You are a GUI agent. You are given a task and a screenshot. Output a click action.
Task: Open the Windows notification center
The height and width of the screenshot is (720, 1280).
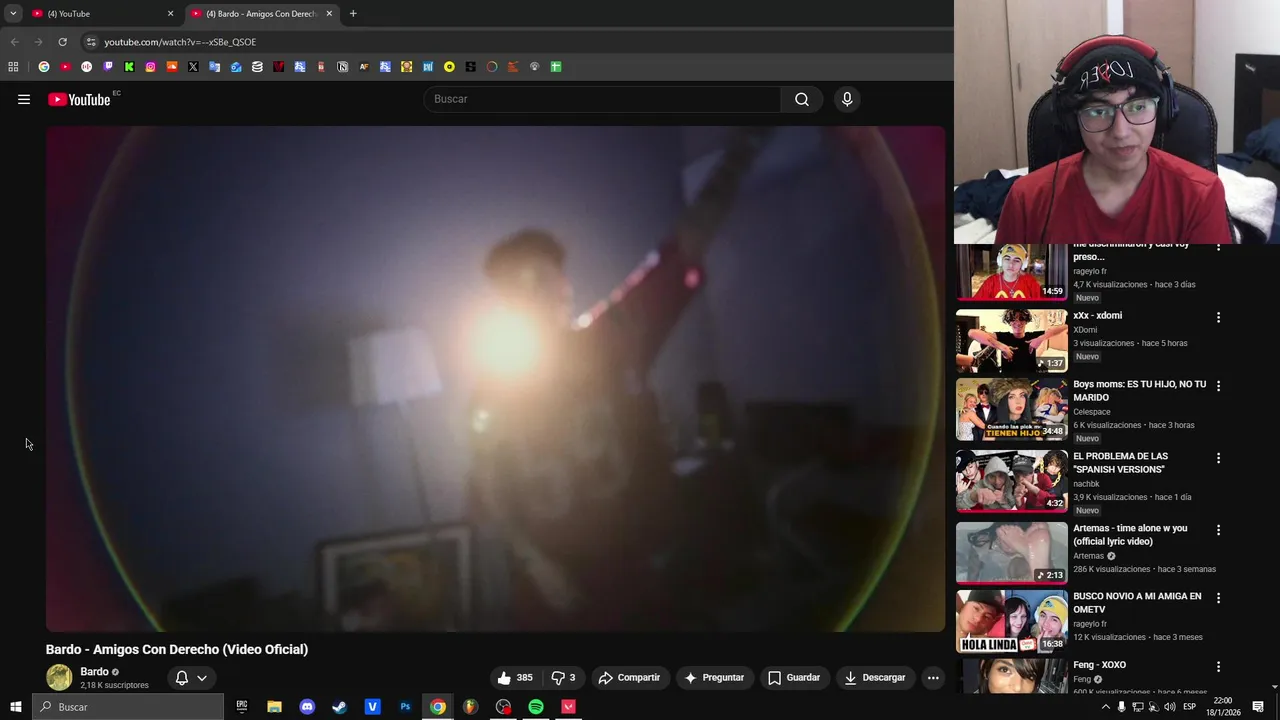(1258, 707)
